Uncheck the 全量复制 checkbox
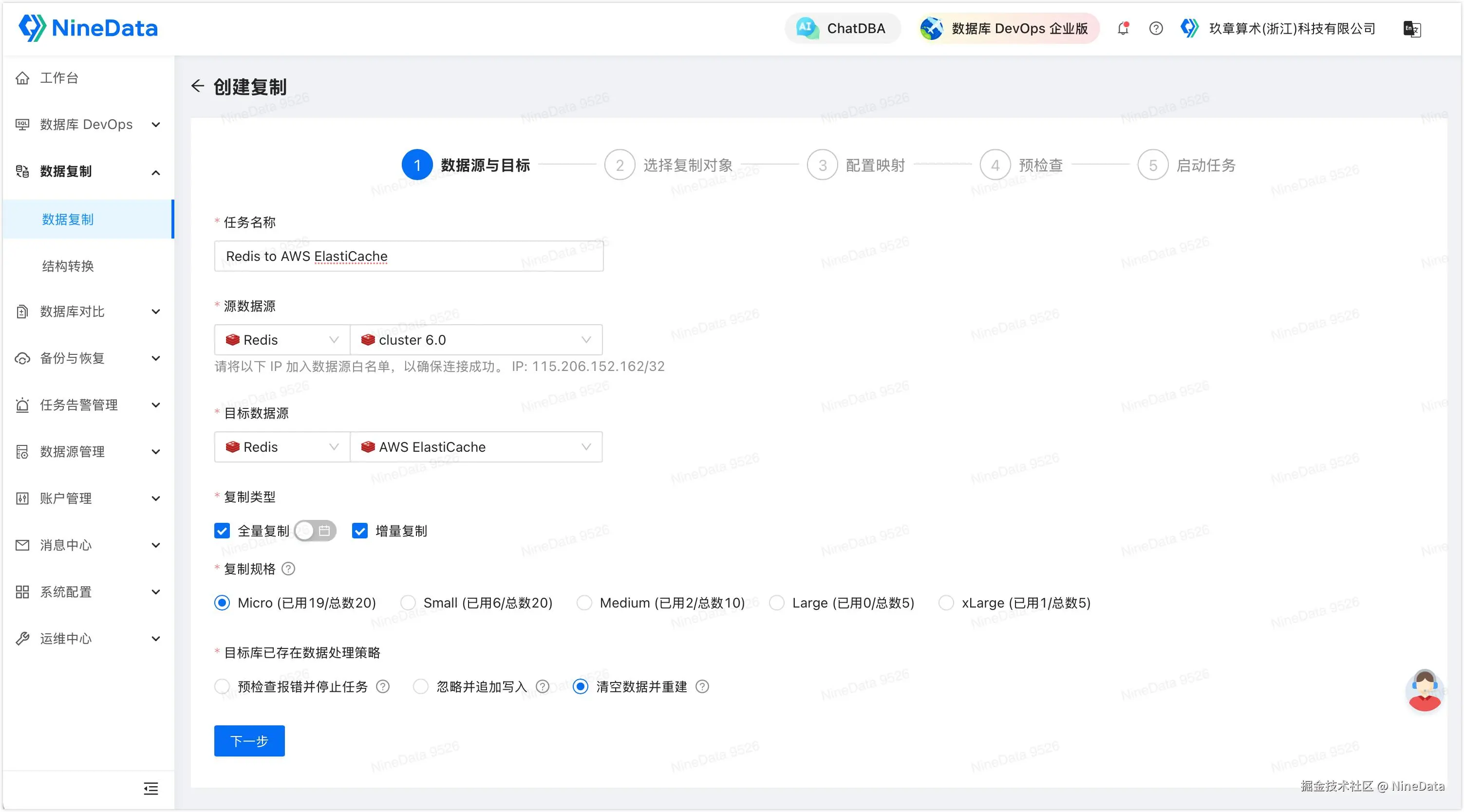The image size is (1464, 812). (222, 531)
